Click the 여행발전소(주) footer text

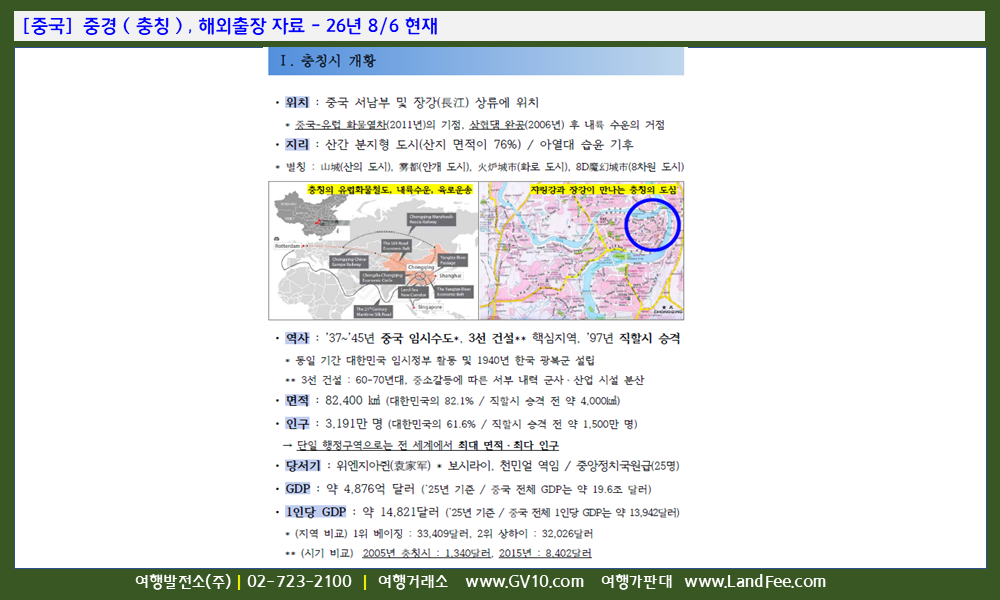(x=183, y=582)
